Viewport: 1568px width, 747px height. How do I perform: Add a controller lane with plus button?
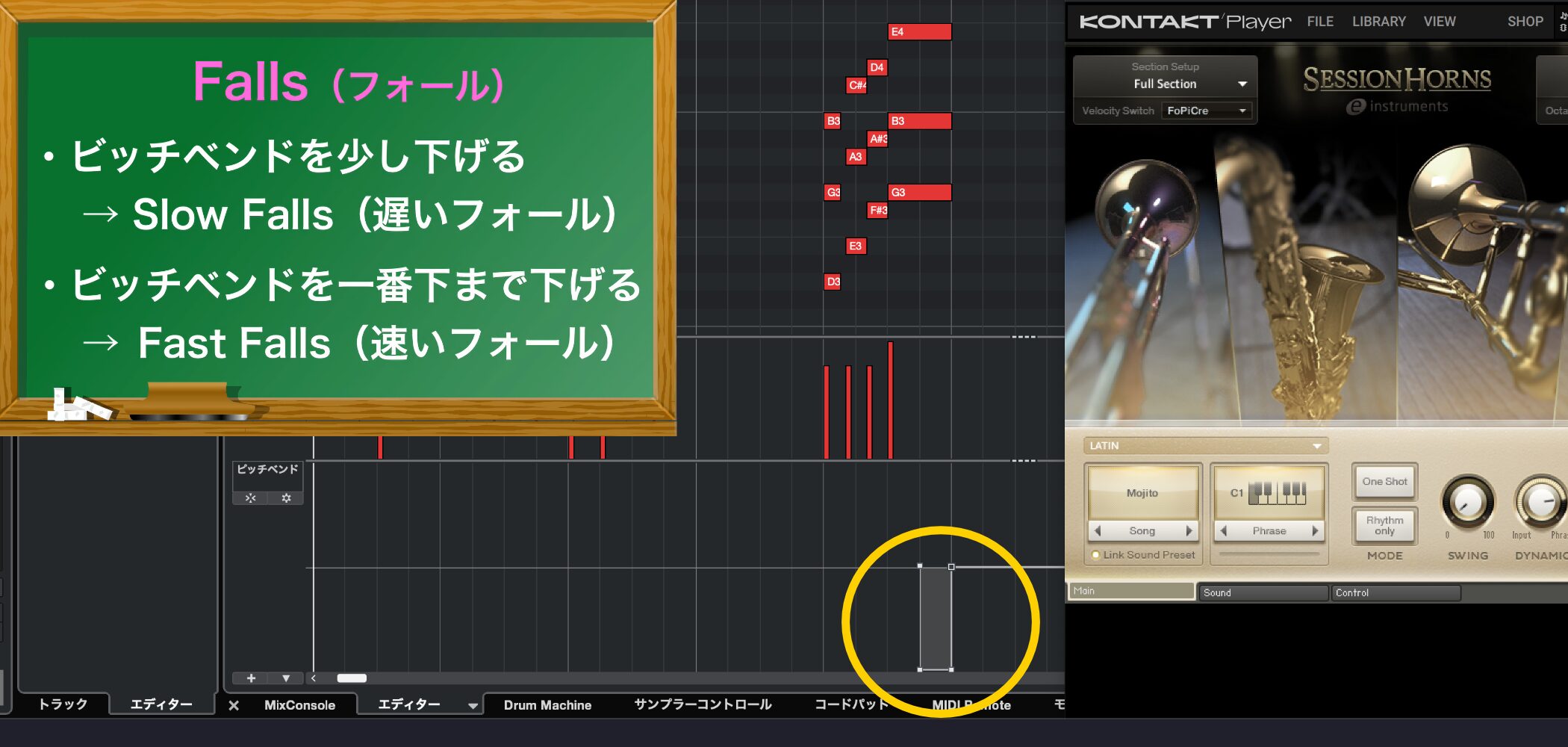coord(251,678)
